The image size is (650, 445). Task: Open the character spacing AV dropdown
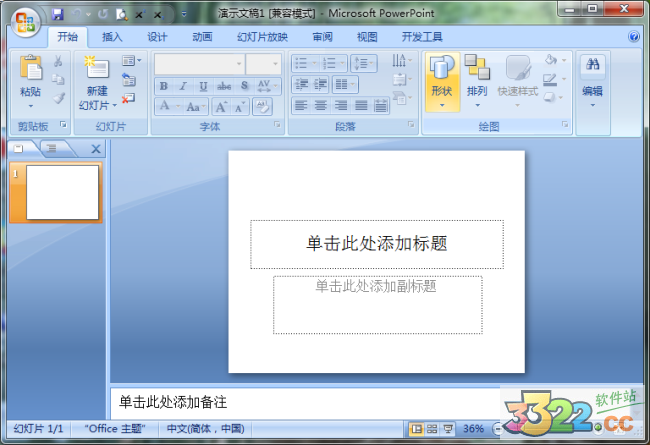point(267,86)
